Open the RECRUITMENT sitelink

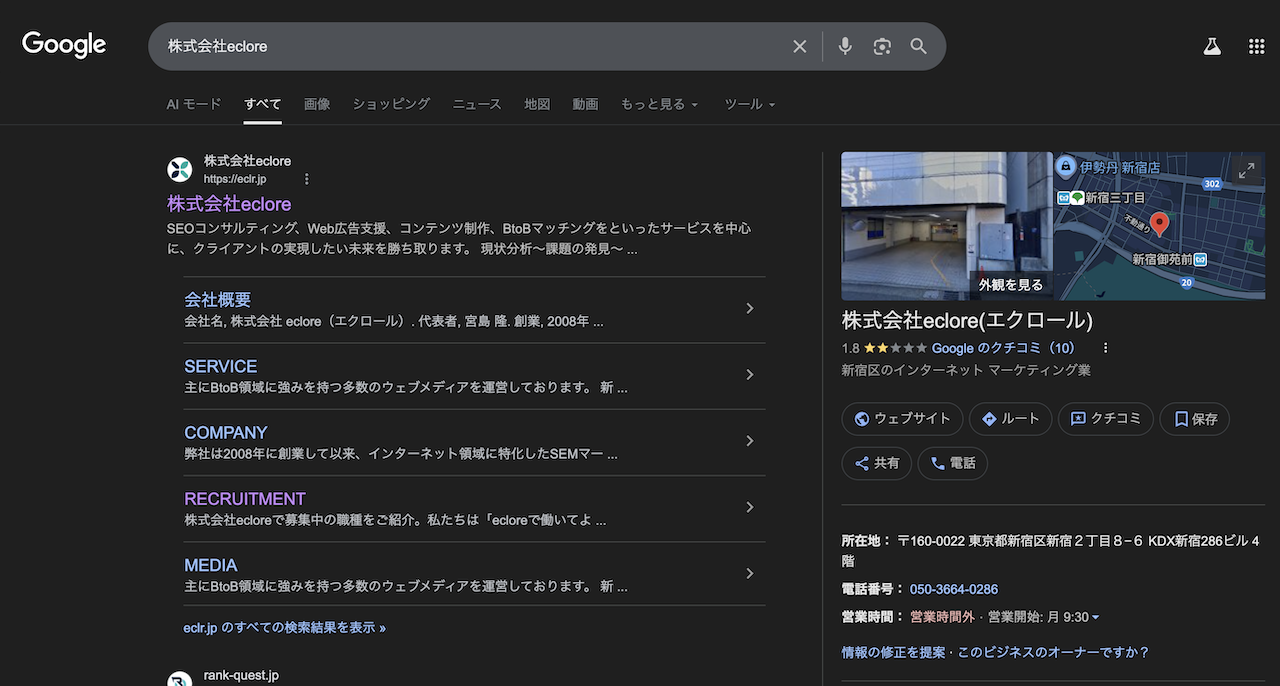click(245, 498)
